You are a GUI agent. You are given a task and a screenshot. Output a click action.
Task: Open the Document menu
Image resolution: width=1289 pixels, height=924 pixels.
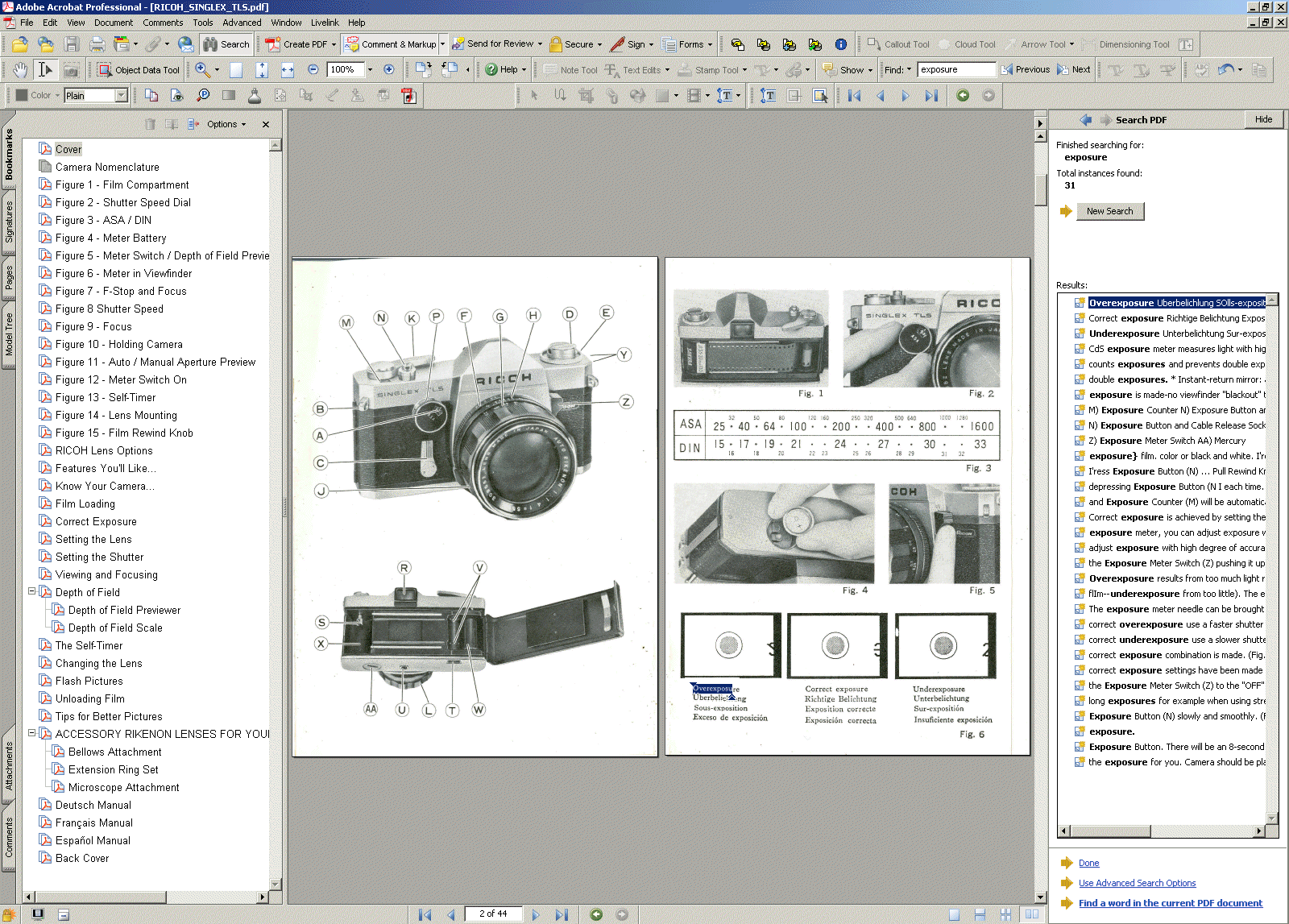click(x=114, y=23)
